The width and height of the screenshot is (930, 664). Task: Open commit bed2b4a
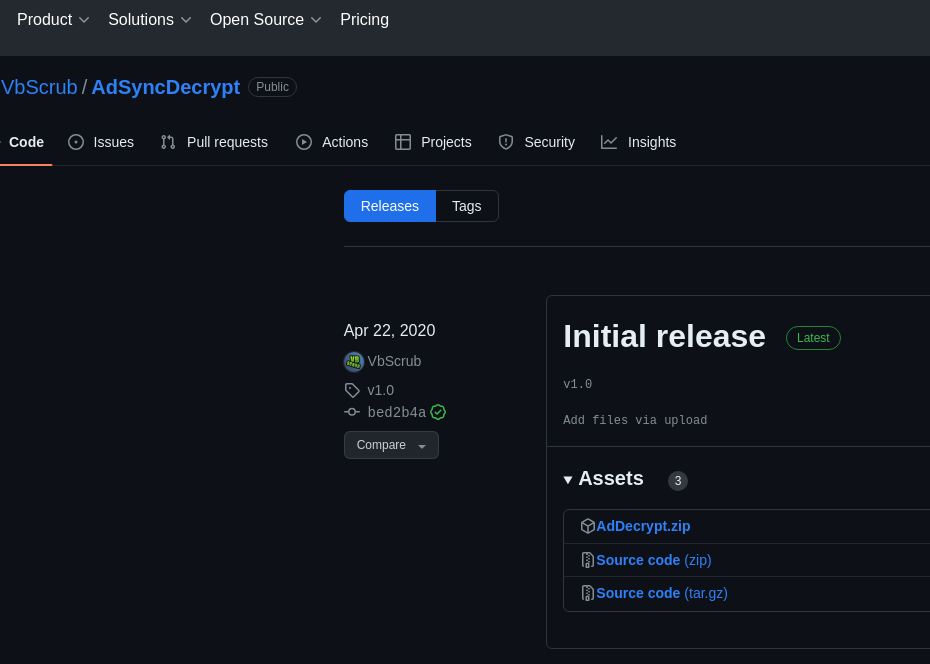click(397, 412)
